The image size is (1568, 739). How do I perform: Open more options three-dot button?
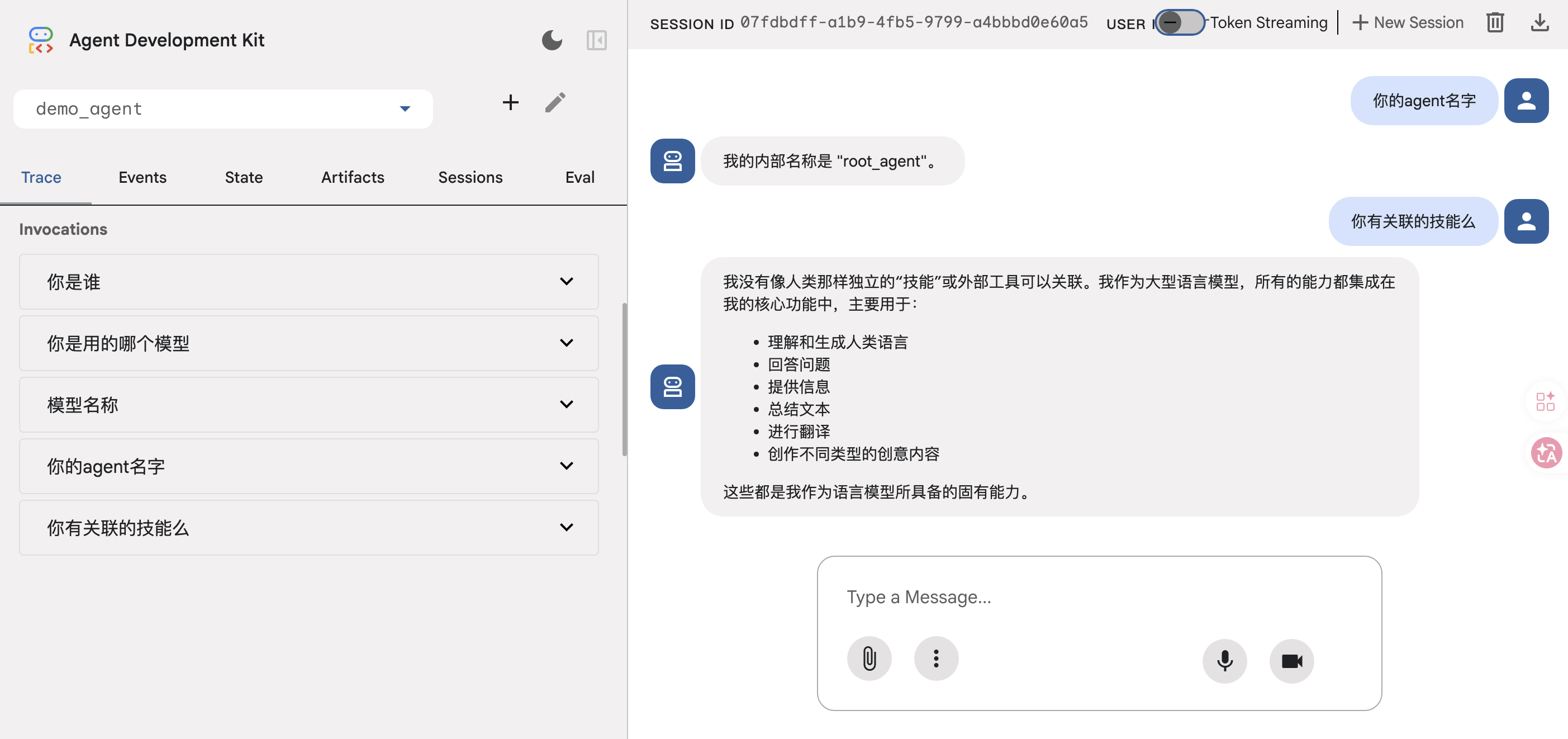[936, 659]
